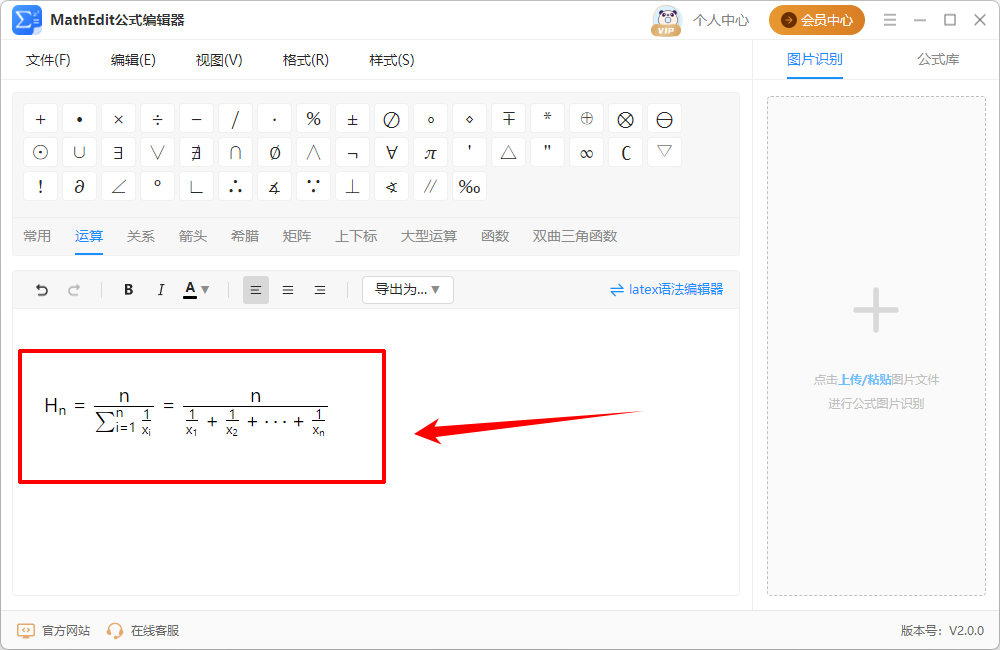Click the VIP panda avatar

[x=666, y=20]
